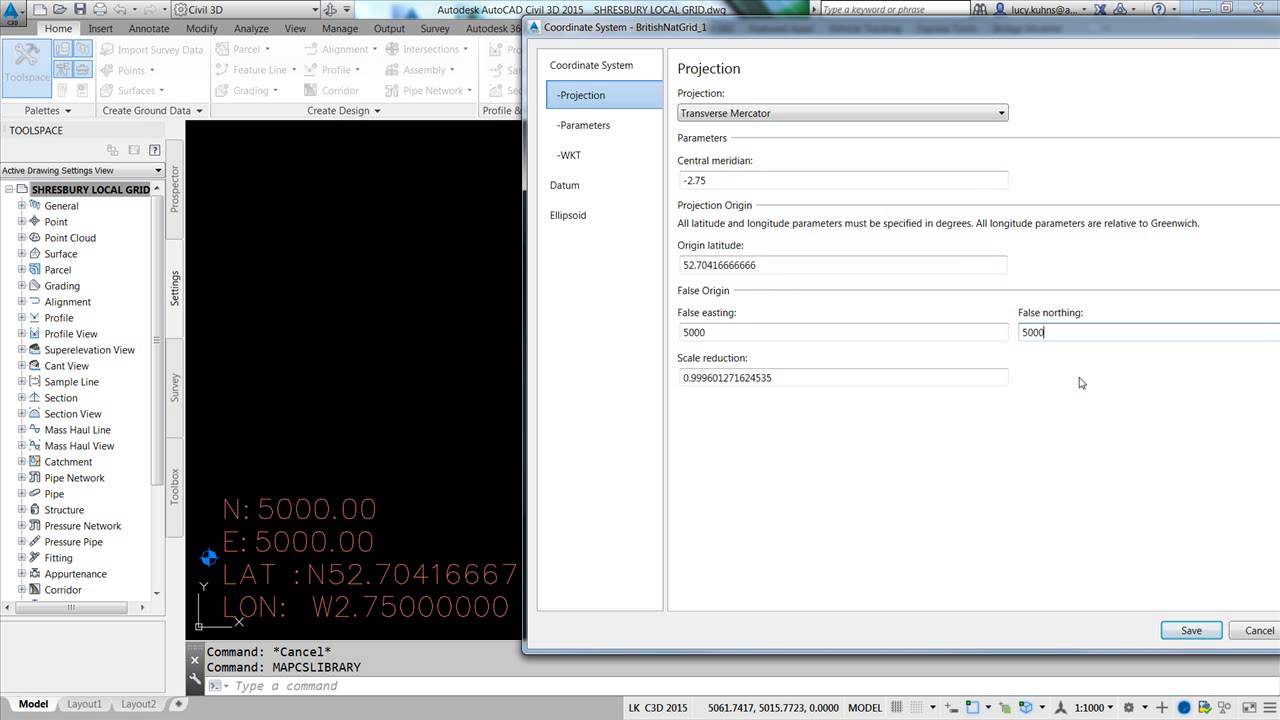This screenshot has width=1280, height=720.
Task: Select the Toolbox toolspace tab
Action: [x=174, y=487]
